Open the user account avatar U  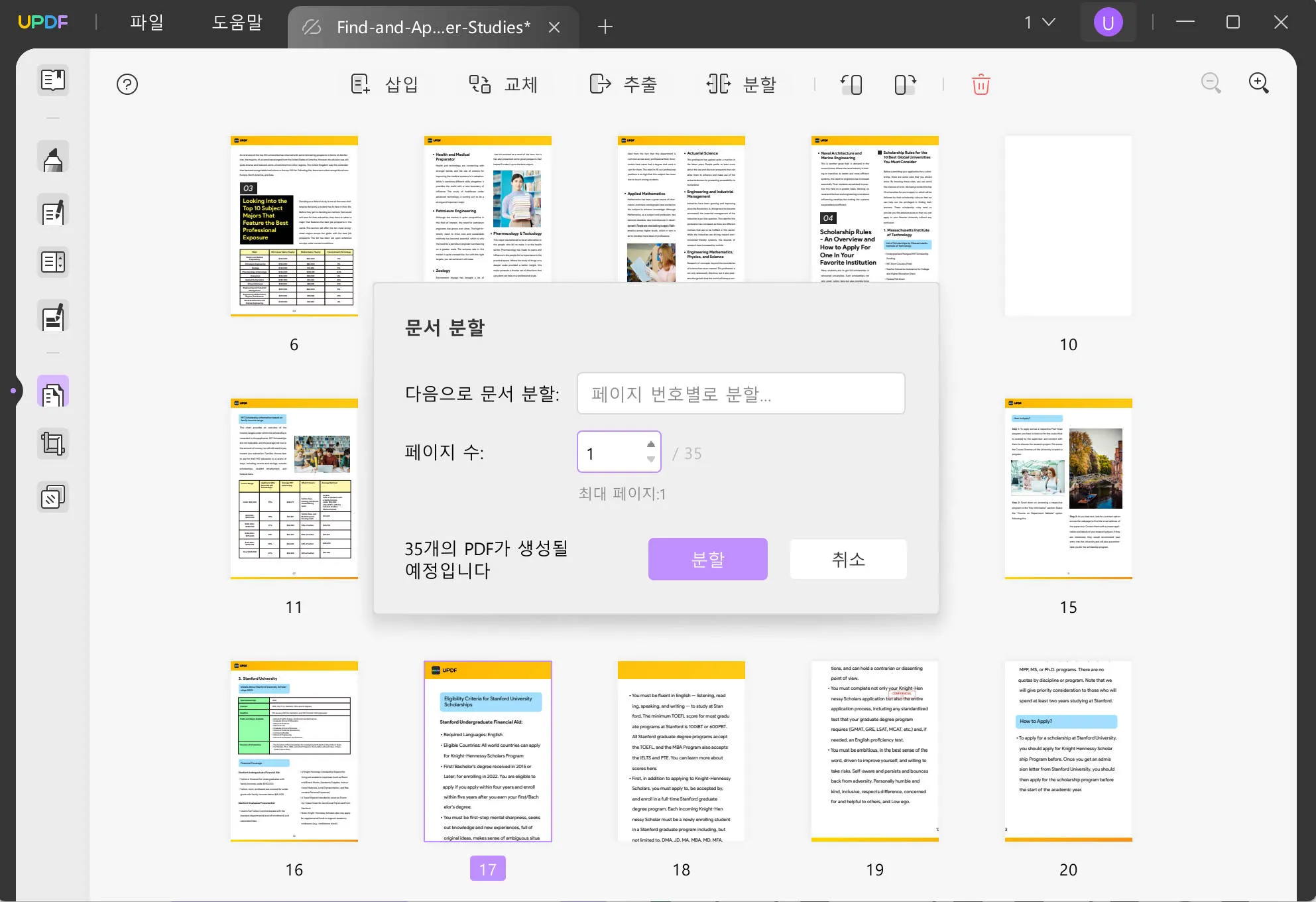pos(1108,23)
